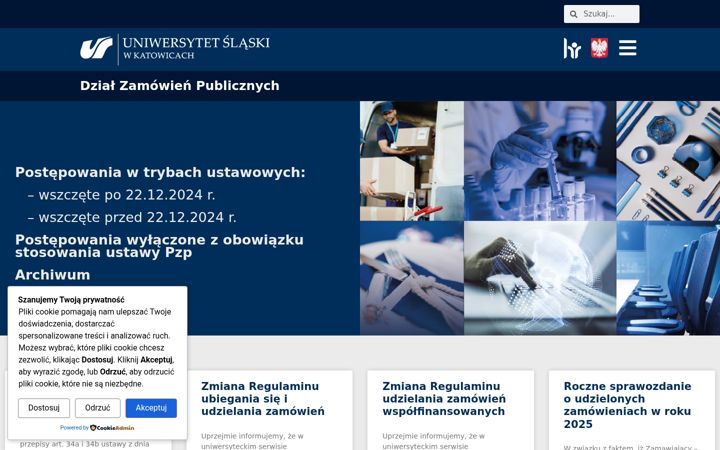The image size is (720, 450).
Task: Open the Uniwersytet Śląski logo homepage
Action: coord(175,48)
